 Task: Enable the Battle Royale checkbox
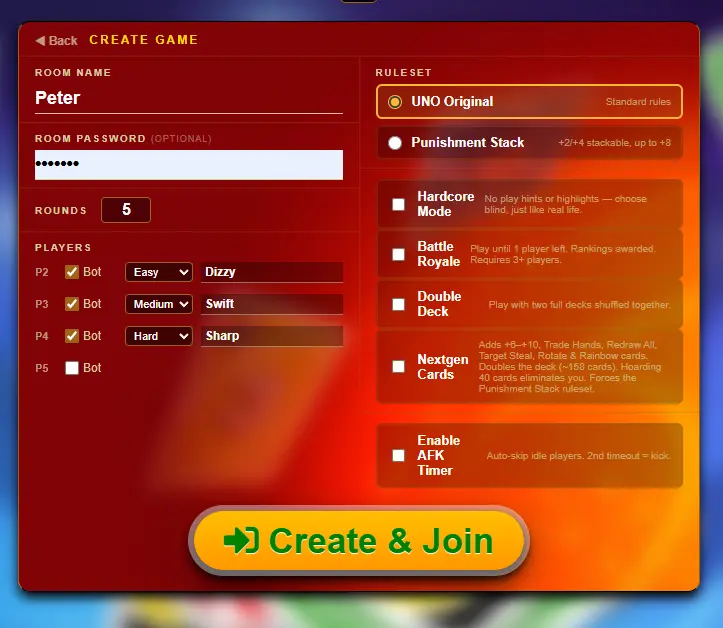[398, 254]
